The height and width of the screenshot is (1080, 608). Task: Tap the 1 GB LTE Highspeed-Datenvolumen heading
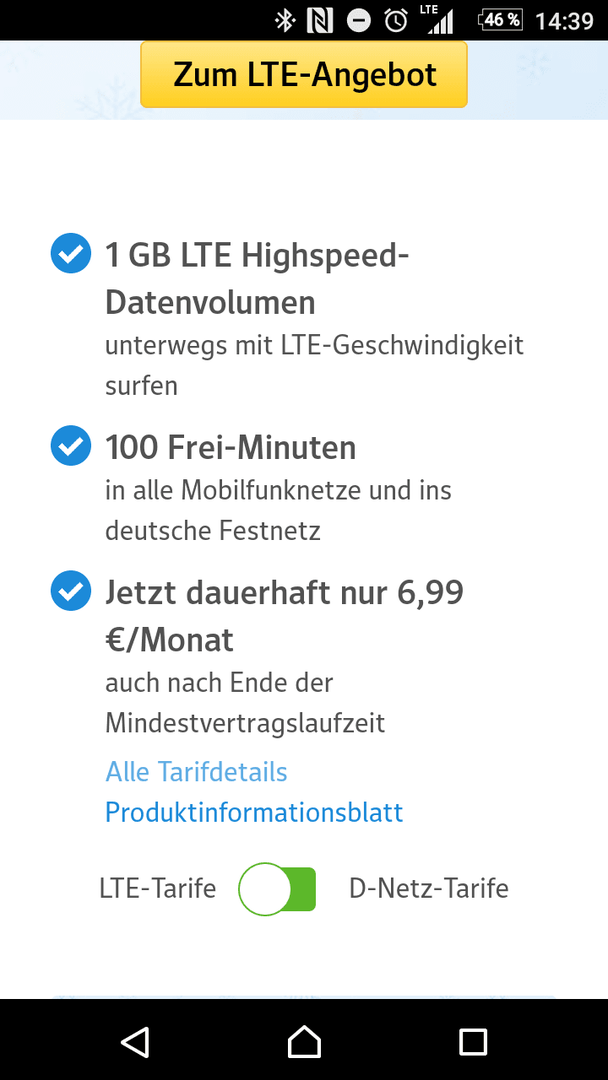pyautogui.click(x=257, y=279)
